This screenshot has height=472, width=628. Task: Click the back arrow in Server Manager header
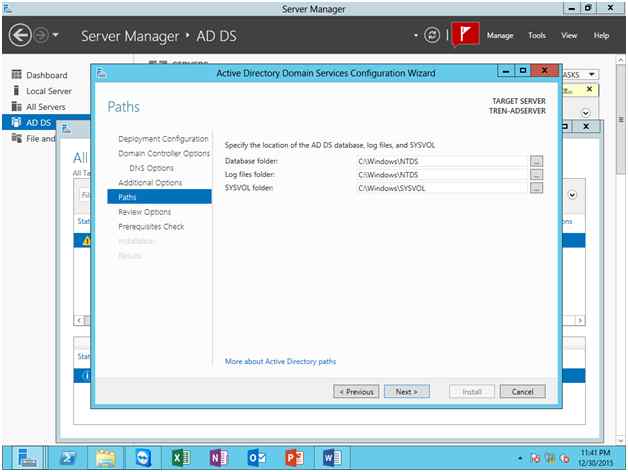[x=20, y=35]
